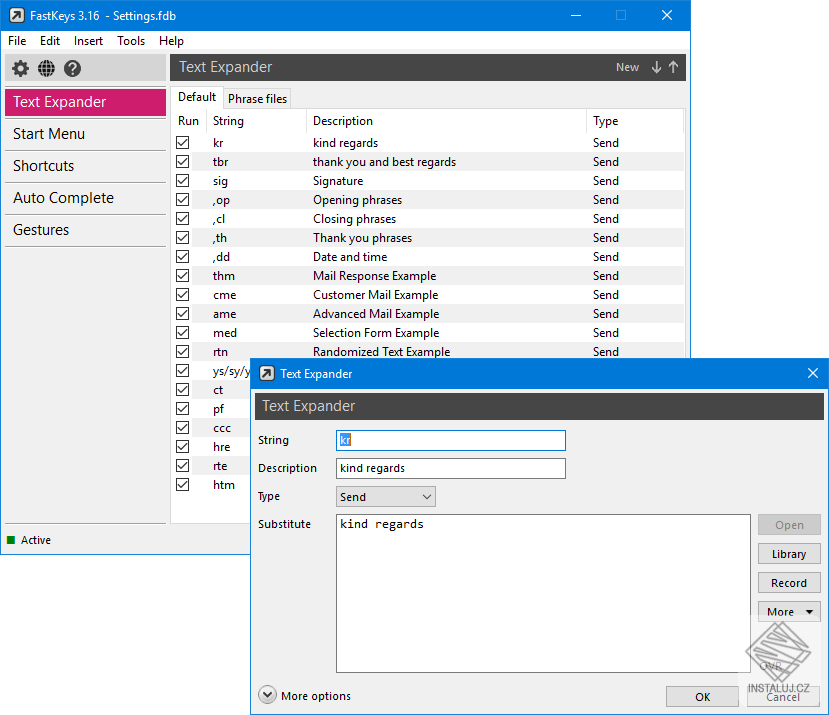Image resolution: width=829 pixels, height=715 pixels.
Task: Click the FastKeys app icon in title bar
Action: coord(16,15)
